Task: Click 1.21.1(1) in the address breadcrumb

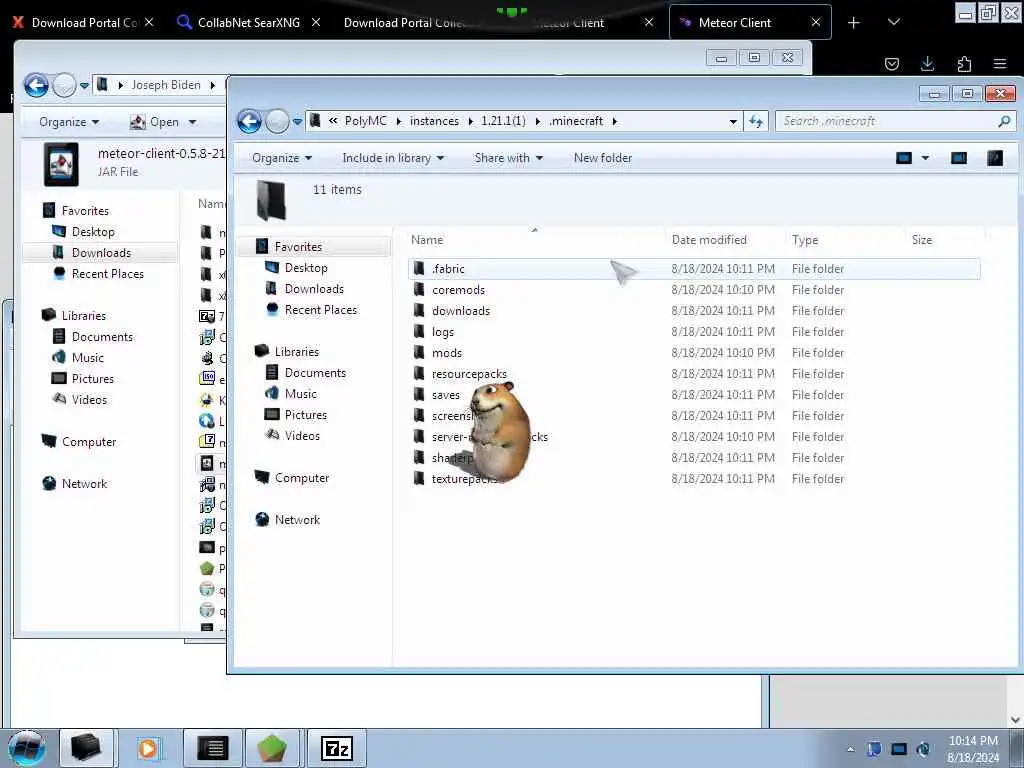Action: click(503, 121)
